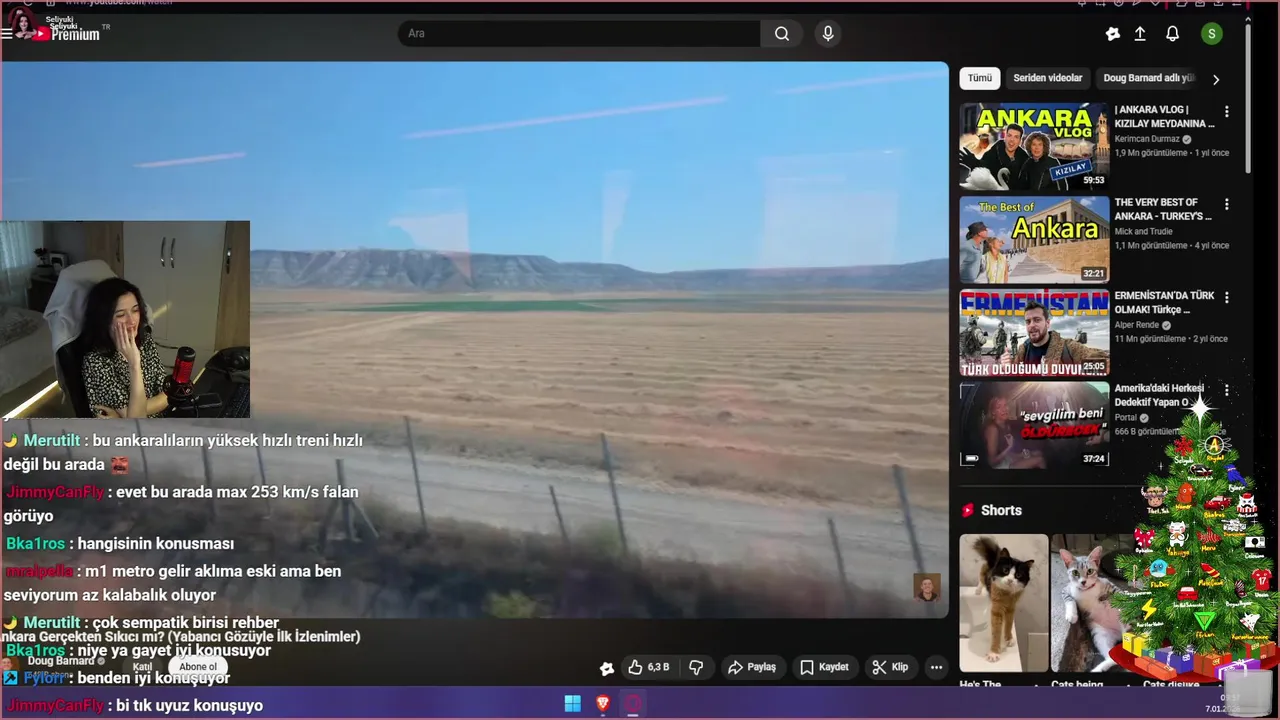Open Brave browser in the taskbar

click(603, 703)
